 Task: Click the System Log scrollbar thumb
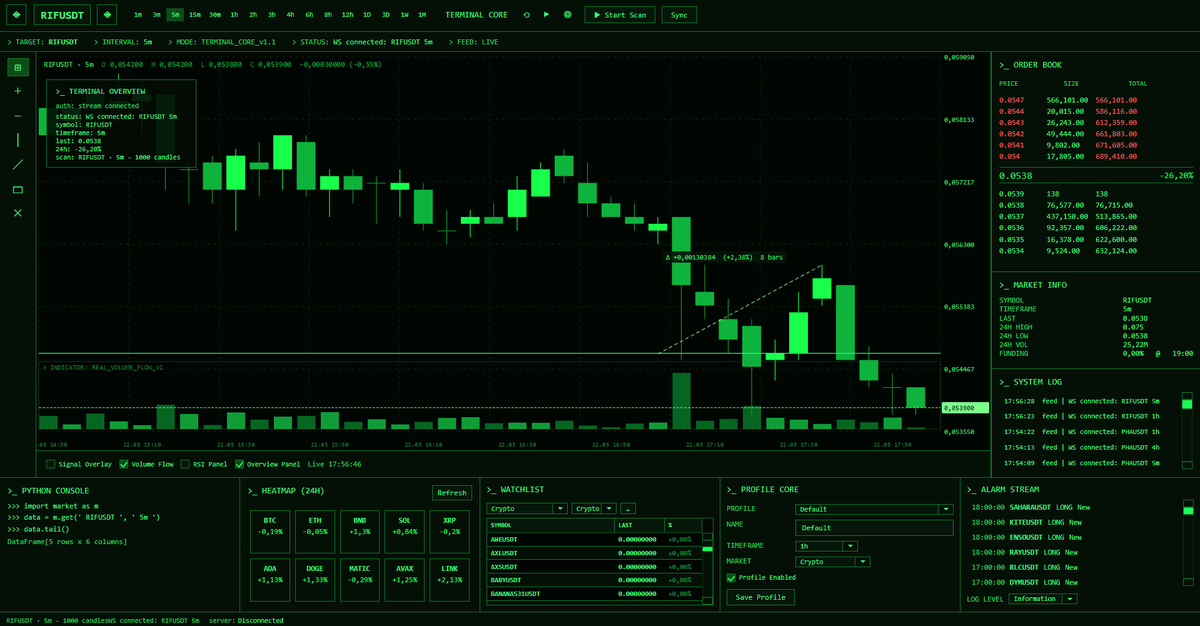(x=1187, y=404)
